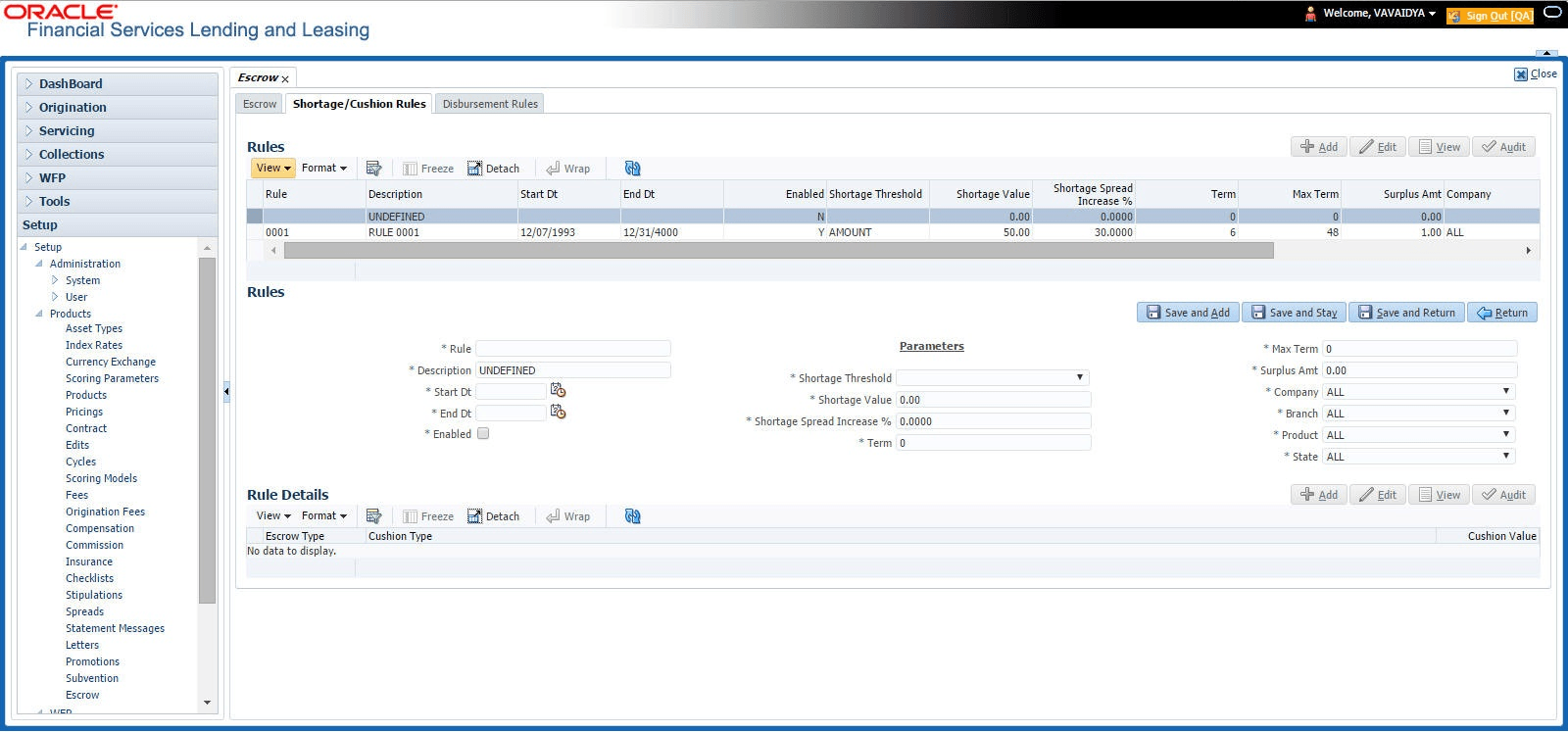
Task: Click the oval icon at top right
Action: 1552,13
